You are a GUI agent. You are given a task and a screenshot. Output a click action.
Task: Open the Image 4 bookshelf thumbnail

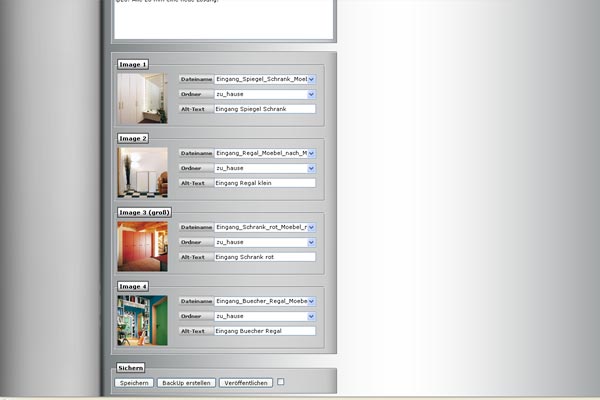(142, 320)
